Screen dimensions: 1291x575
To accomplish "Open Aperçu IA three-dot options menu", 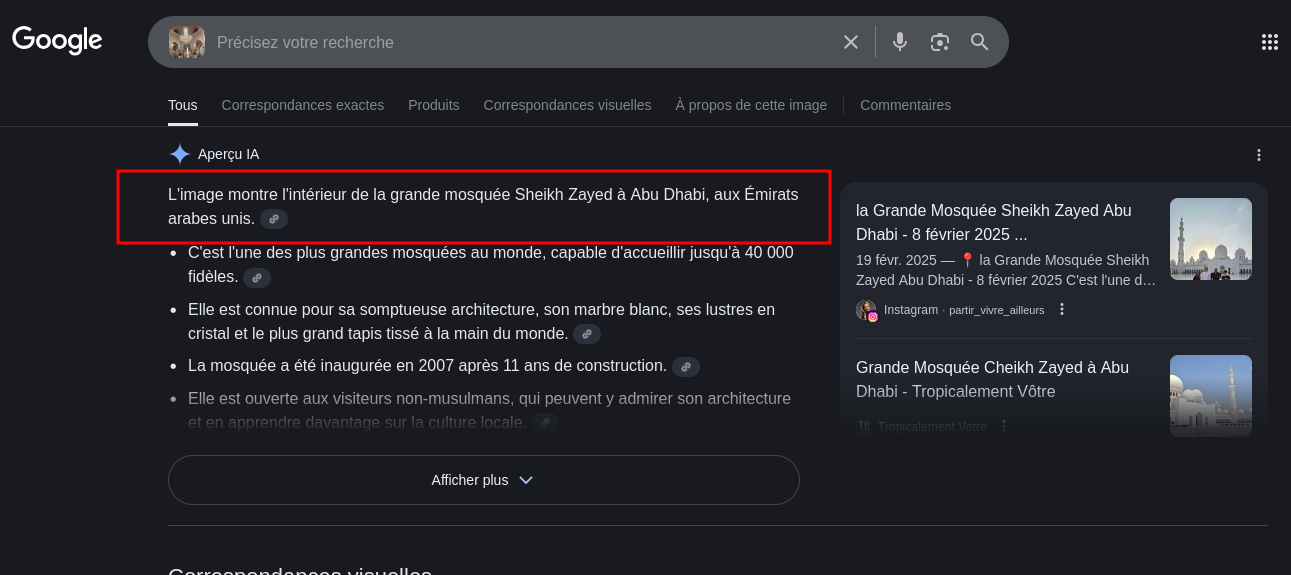I will click(1258, 155).
